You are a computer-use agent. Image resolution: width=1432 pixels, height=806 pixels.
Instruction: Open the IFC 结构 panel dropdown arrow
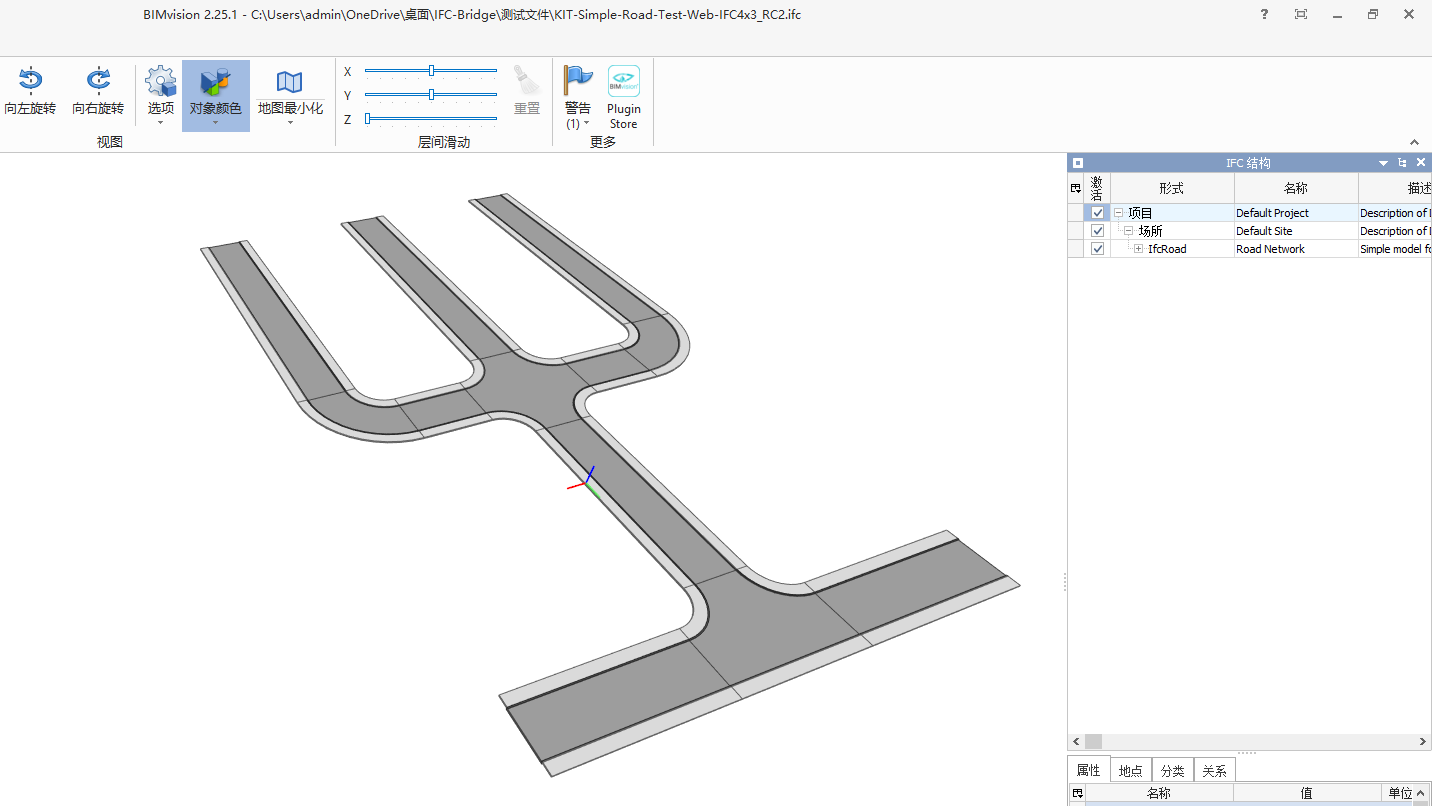tap(1384, 163)
